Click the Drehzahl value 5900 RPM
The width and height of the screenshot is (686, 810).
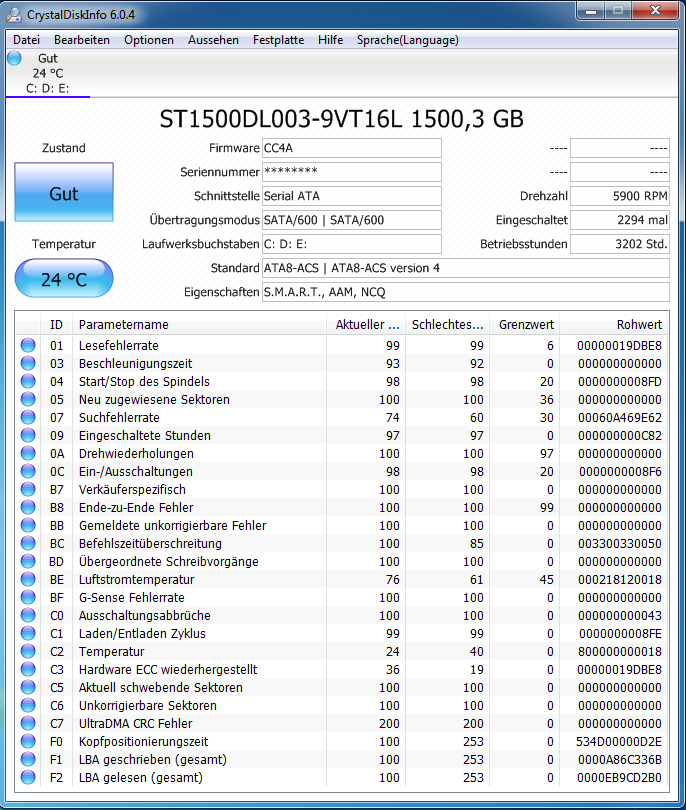click(620, 196)
